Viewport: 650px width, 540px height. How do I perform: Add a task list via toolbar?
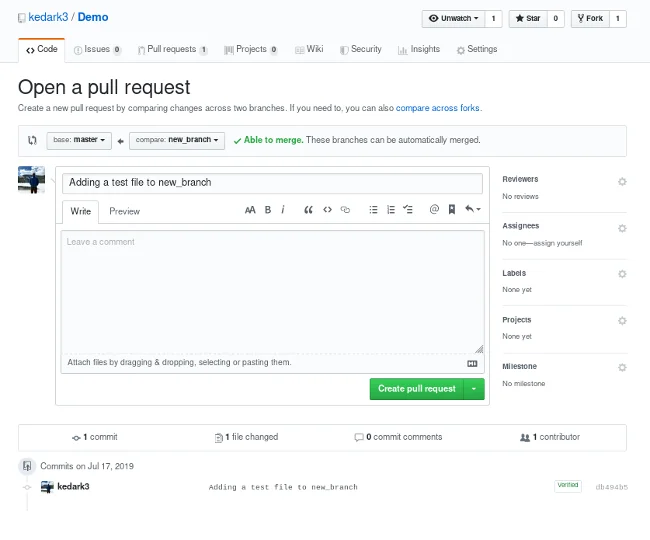point(408,210)
